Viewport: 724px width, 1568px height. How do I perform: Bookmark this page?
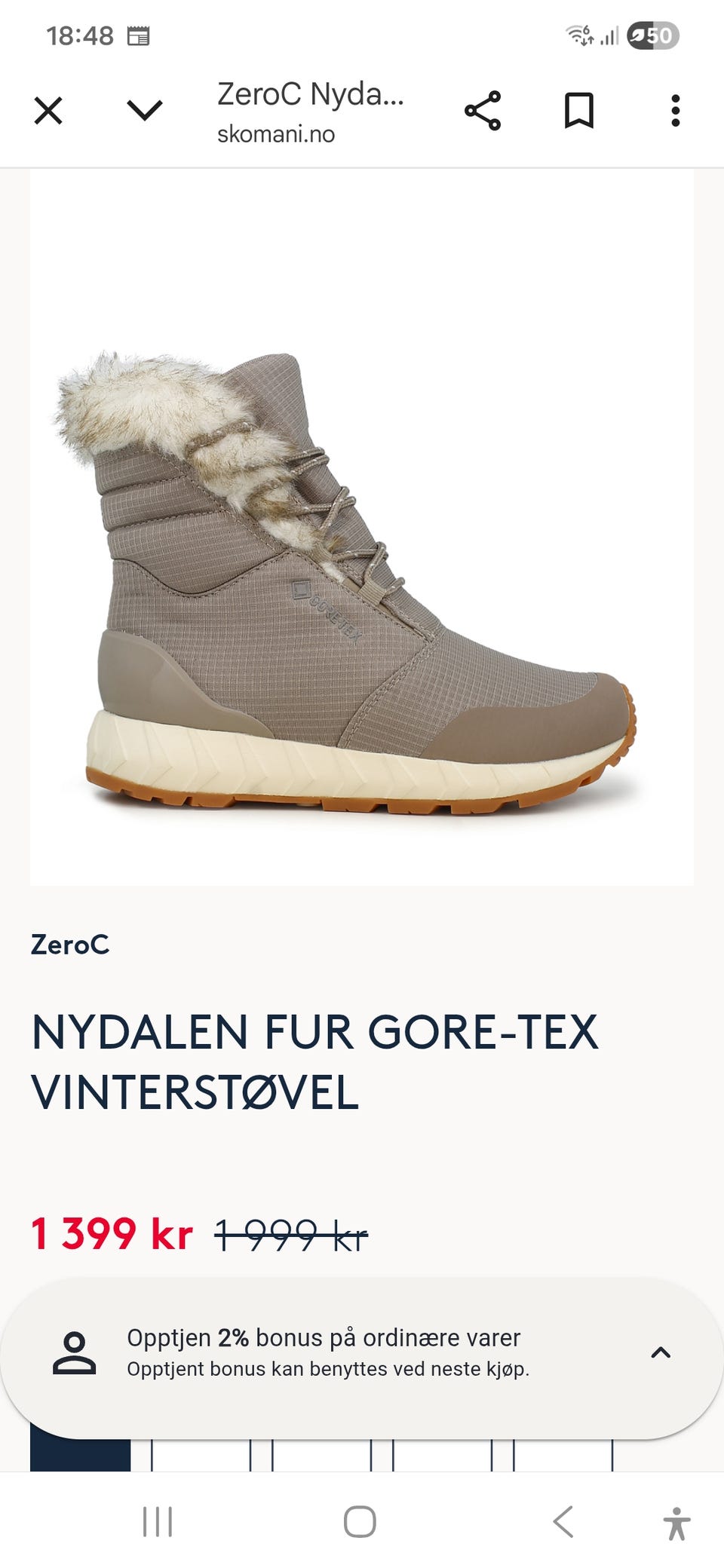(x=579, y=111)
